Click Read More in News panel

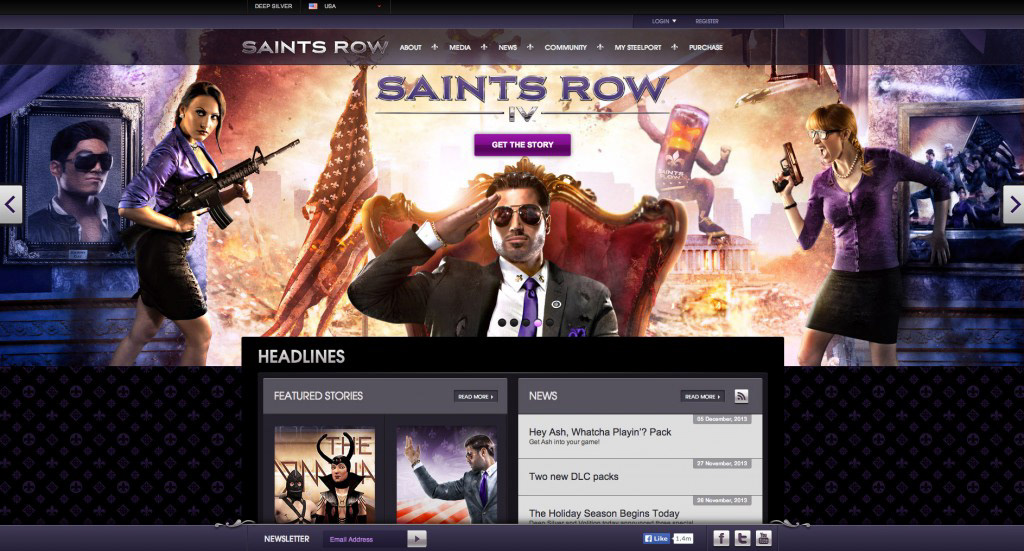coord(702,396)
